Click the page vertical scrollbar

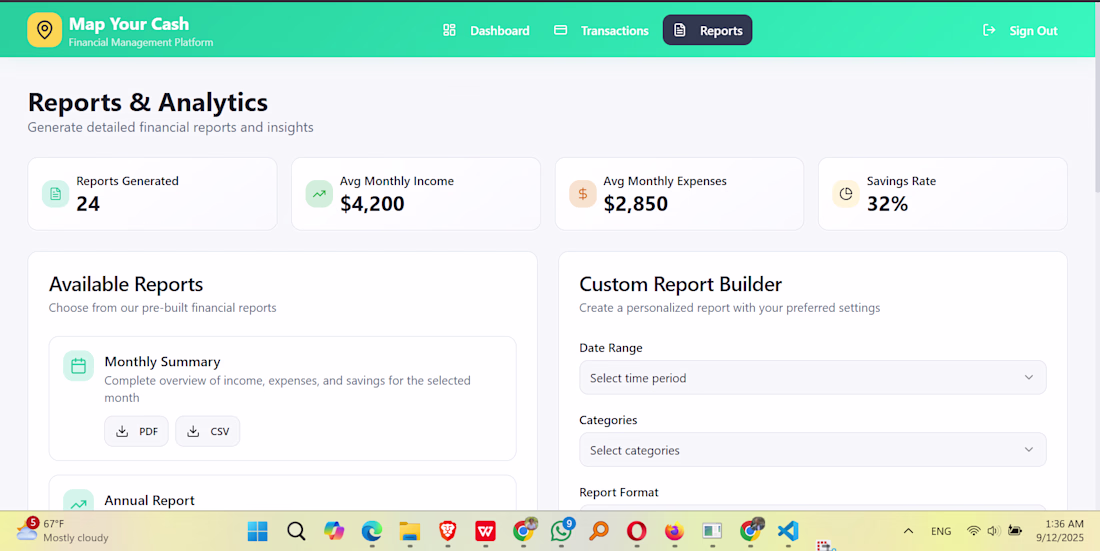[1096, 96]
